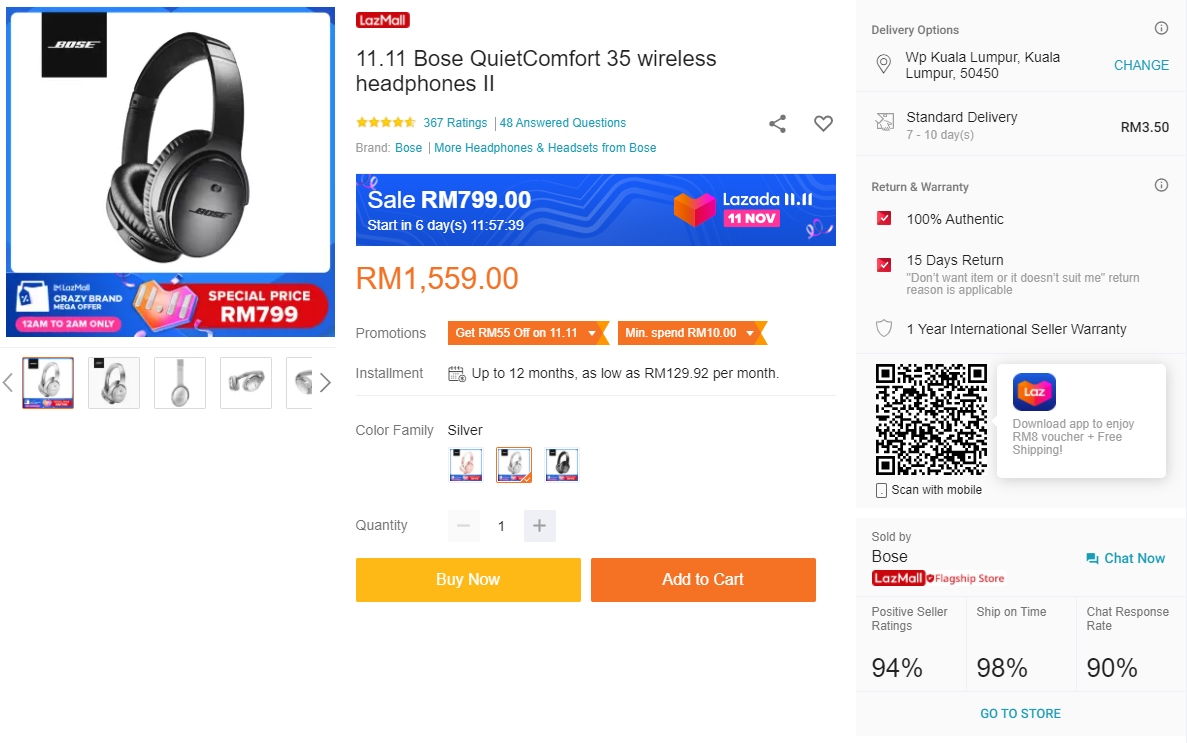Click the share icon
The height and width of the screenshot is (743, 1187).
(777, 124)
